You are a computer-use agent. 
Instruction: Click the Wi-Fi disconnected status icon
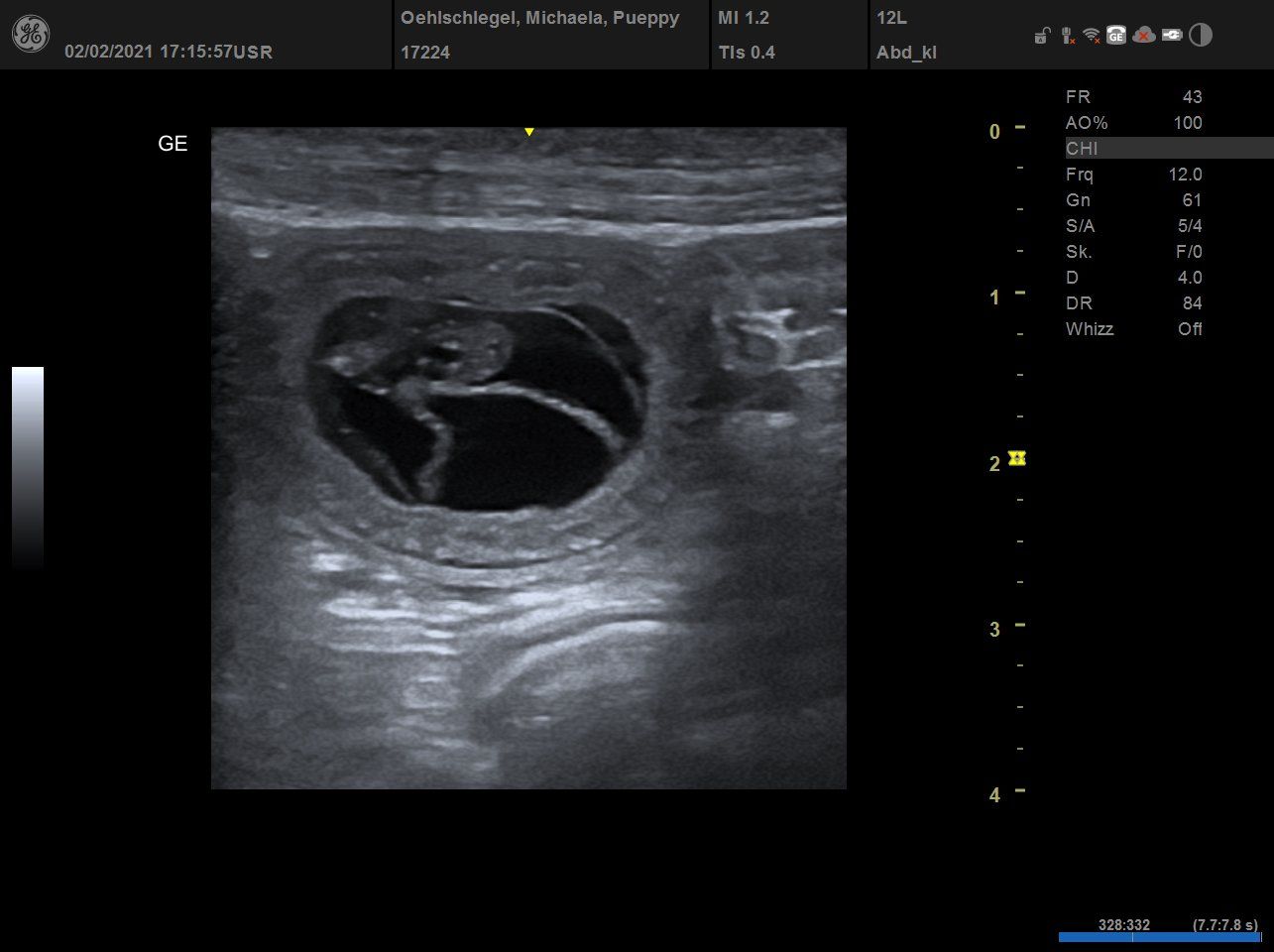1092,36
